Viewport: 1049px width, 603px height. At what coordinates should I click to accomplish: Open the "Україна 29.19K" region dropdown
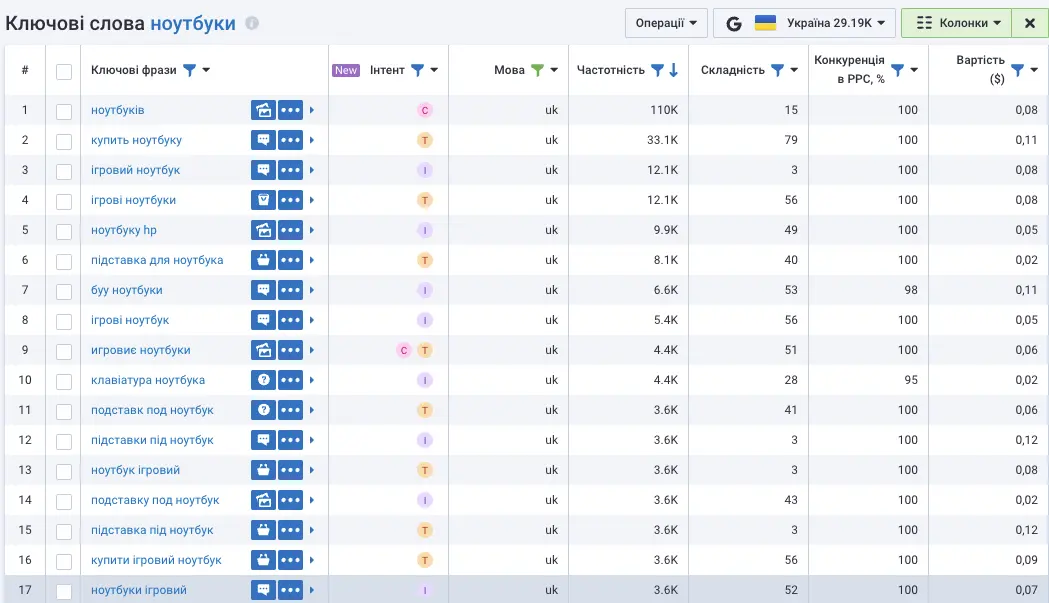pos(830,22)
